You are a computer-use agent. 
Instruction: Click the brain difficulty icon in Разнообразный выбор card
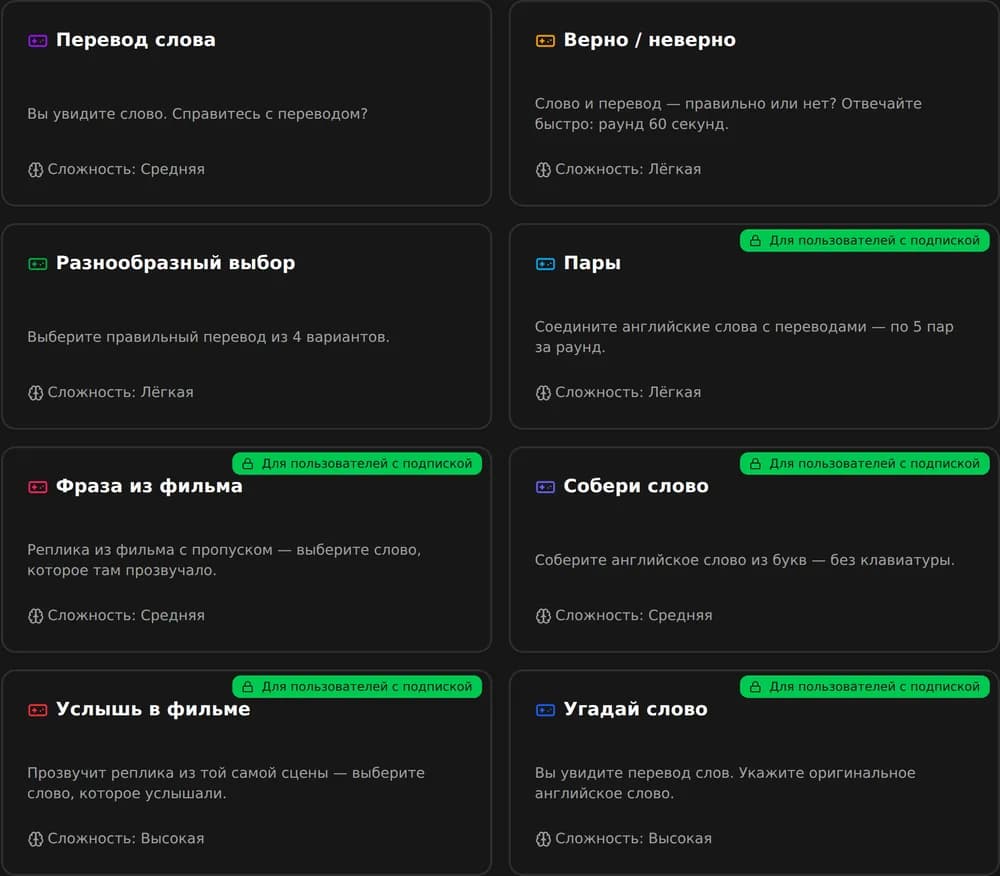(36, 393)
